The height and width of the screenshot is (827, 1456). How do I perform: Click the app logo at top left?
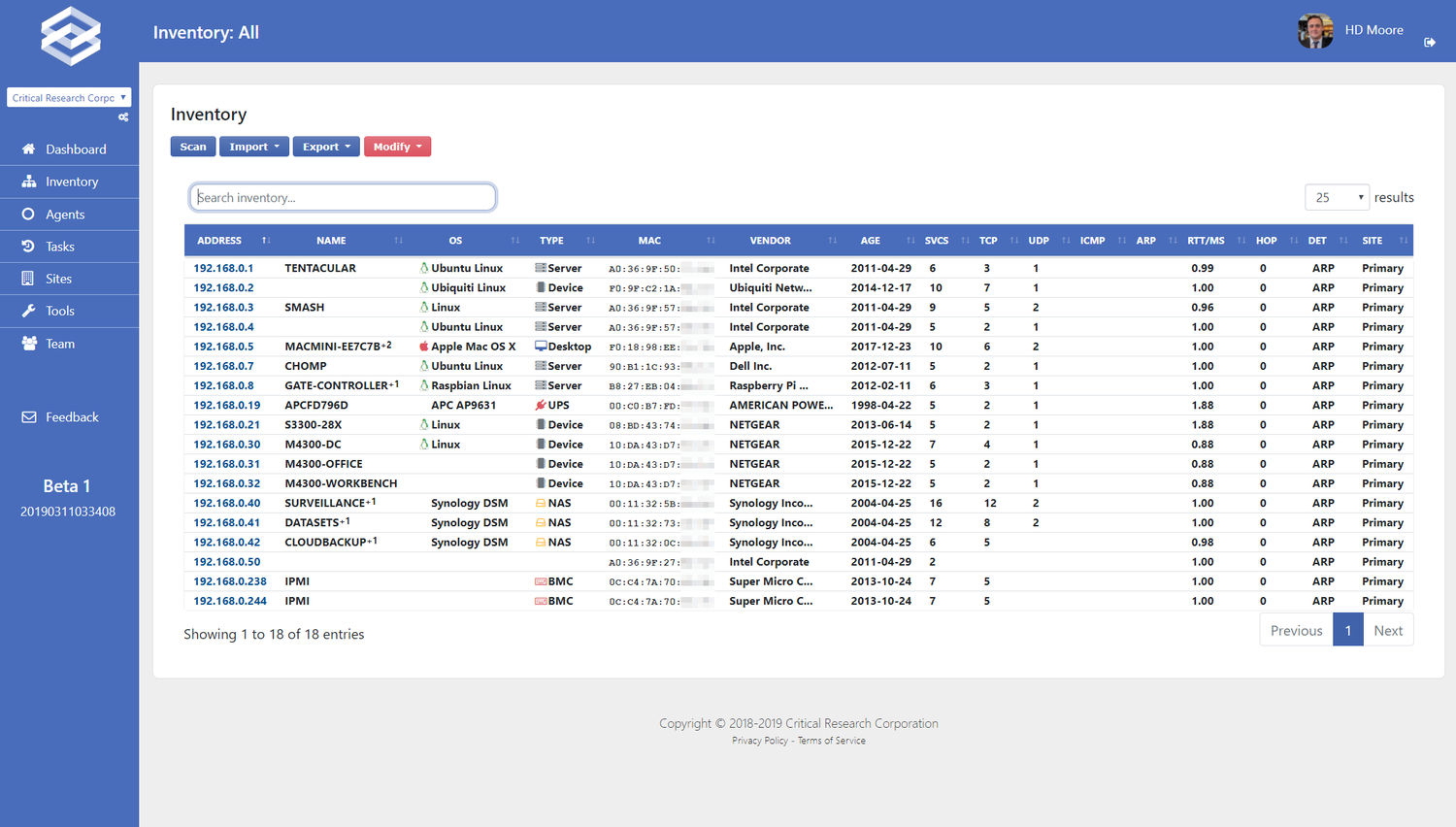(x=69, y=36)
